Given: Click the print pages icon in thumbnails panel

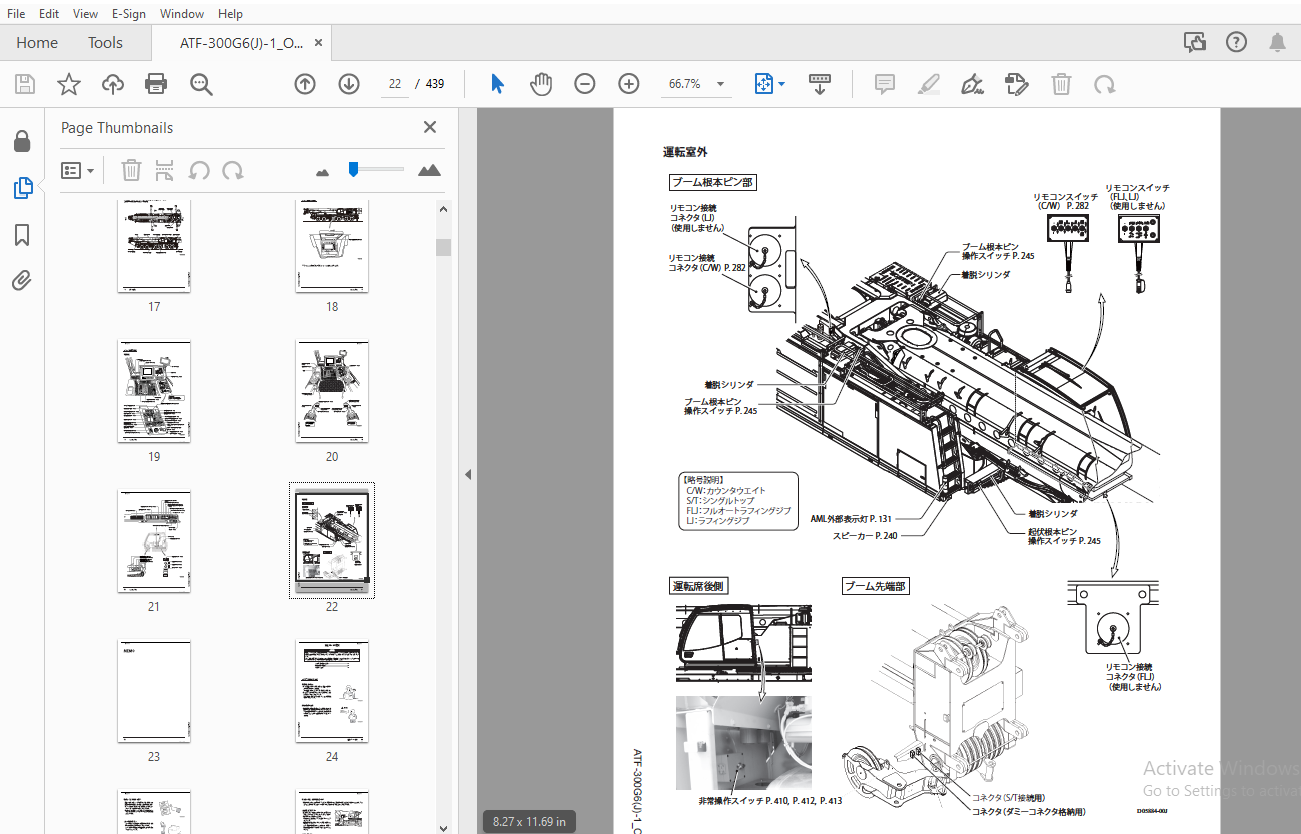Looking at the screenshot, I should (166, 170).
